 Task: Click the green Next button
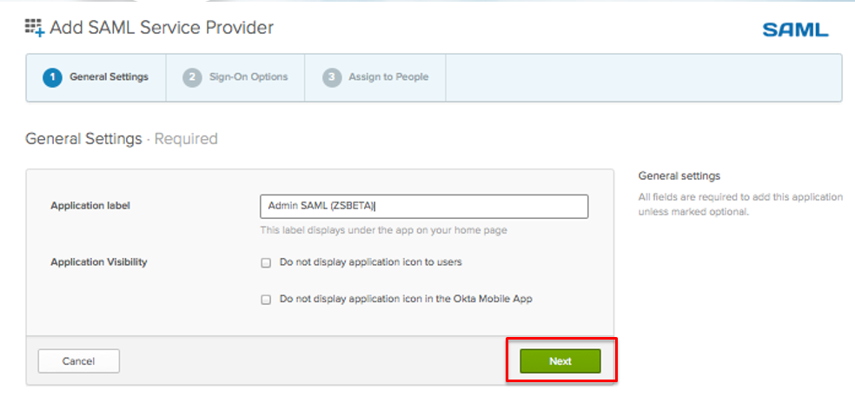560,361
